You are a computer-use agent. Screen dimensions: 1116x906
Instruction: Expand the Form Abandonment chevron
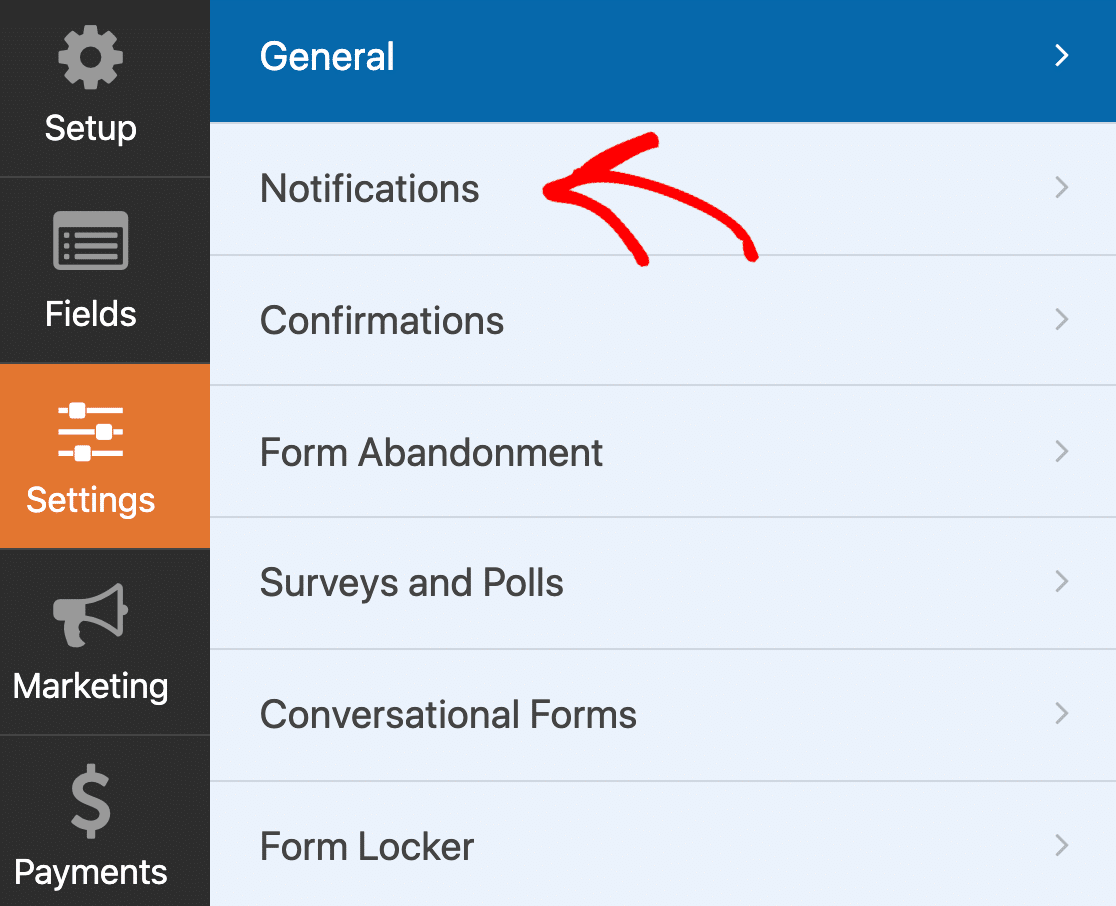click(1062, 452)
